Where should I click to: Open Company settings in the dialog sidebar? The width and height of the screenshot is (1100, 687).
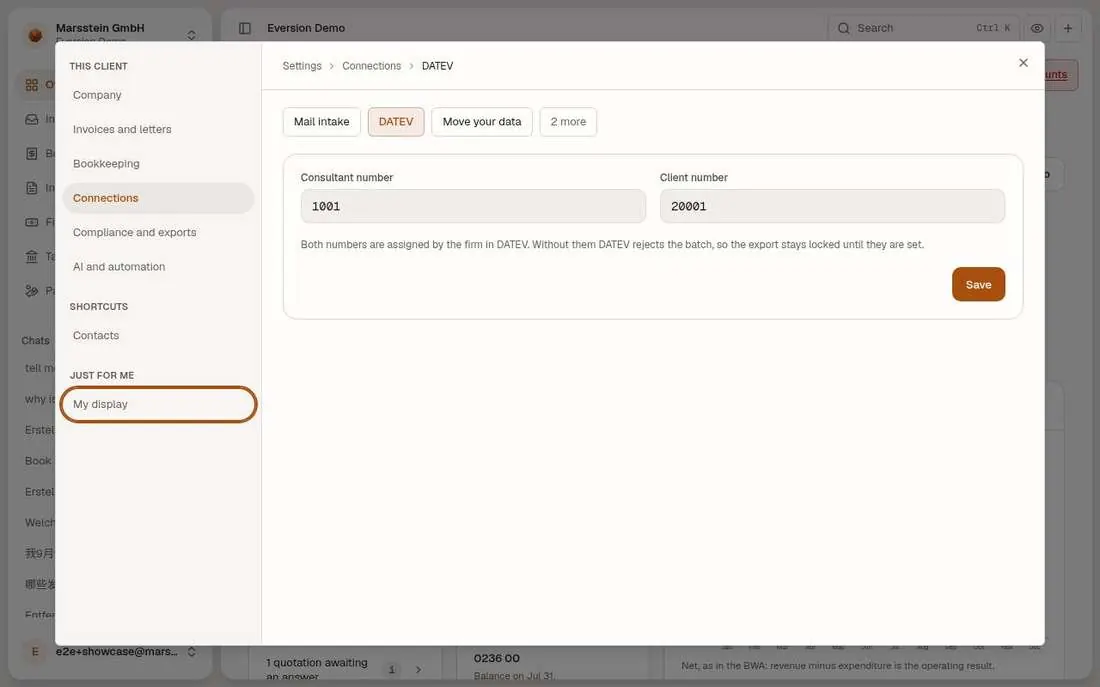tap(158, 95)
